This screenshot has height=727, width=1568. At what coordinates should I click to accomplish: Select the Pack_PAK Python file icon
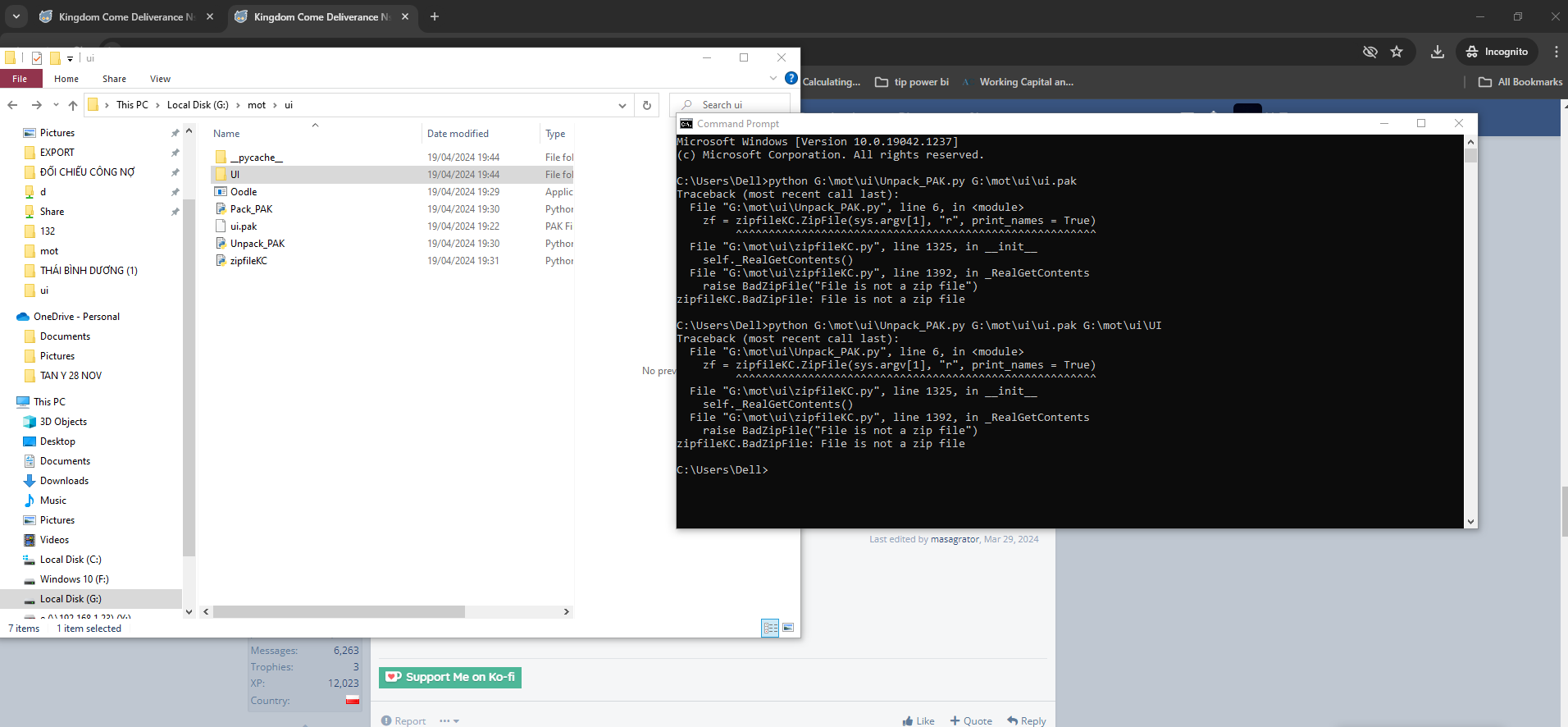[x=221, y=208]
